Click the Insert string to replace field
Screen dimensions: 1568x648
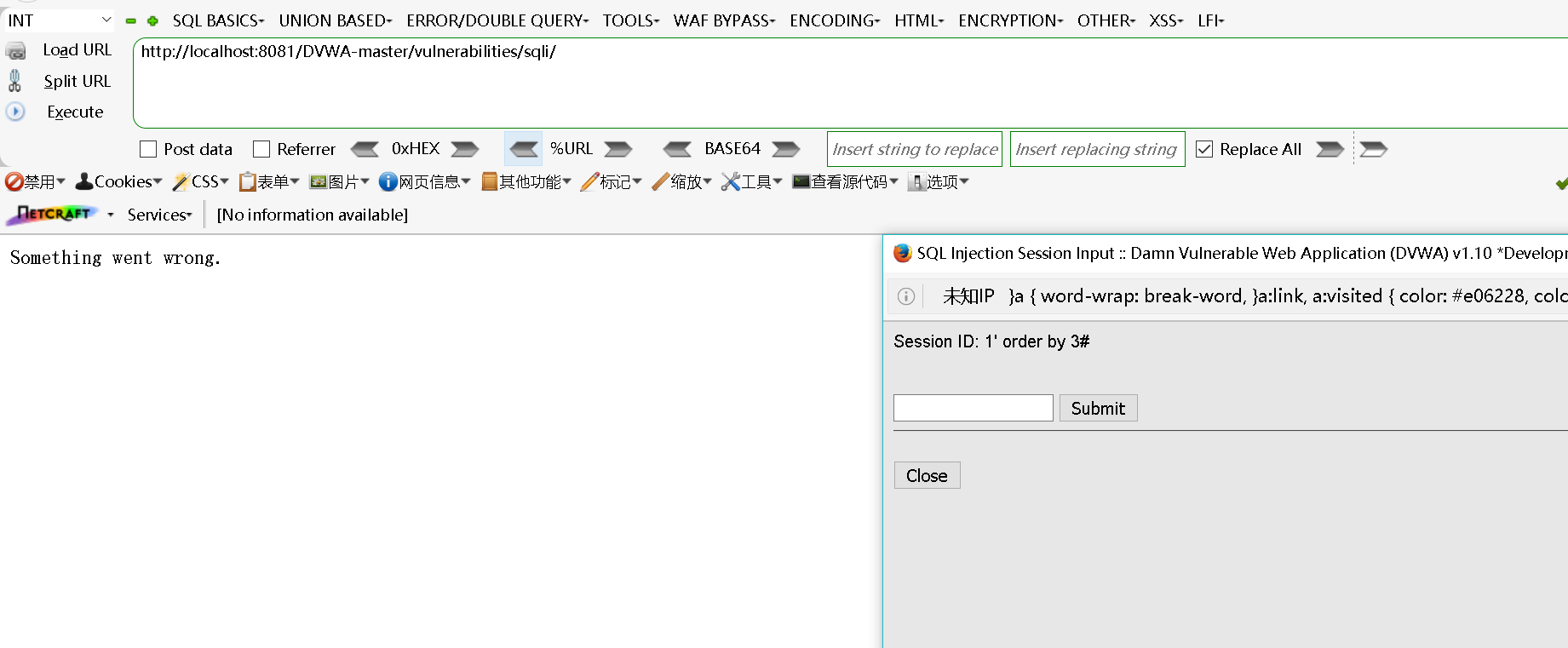point(915,149)
